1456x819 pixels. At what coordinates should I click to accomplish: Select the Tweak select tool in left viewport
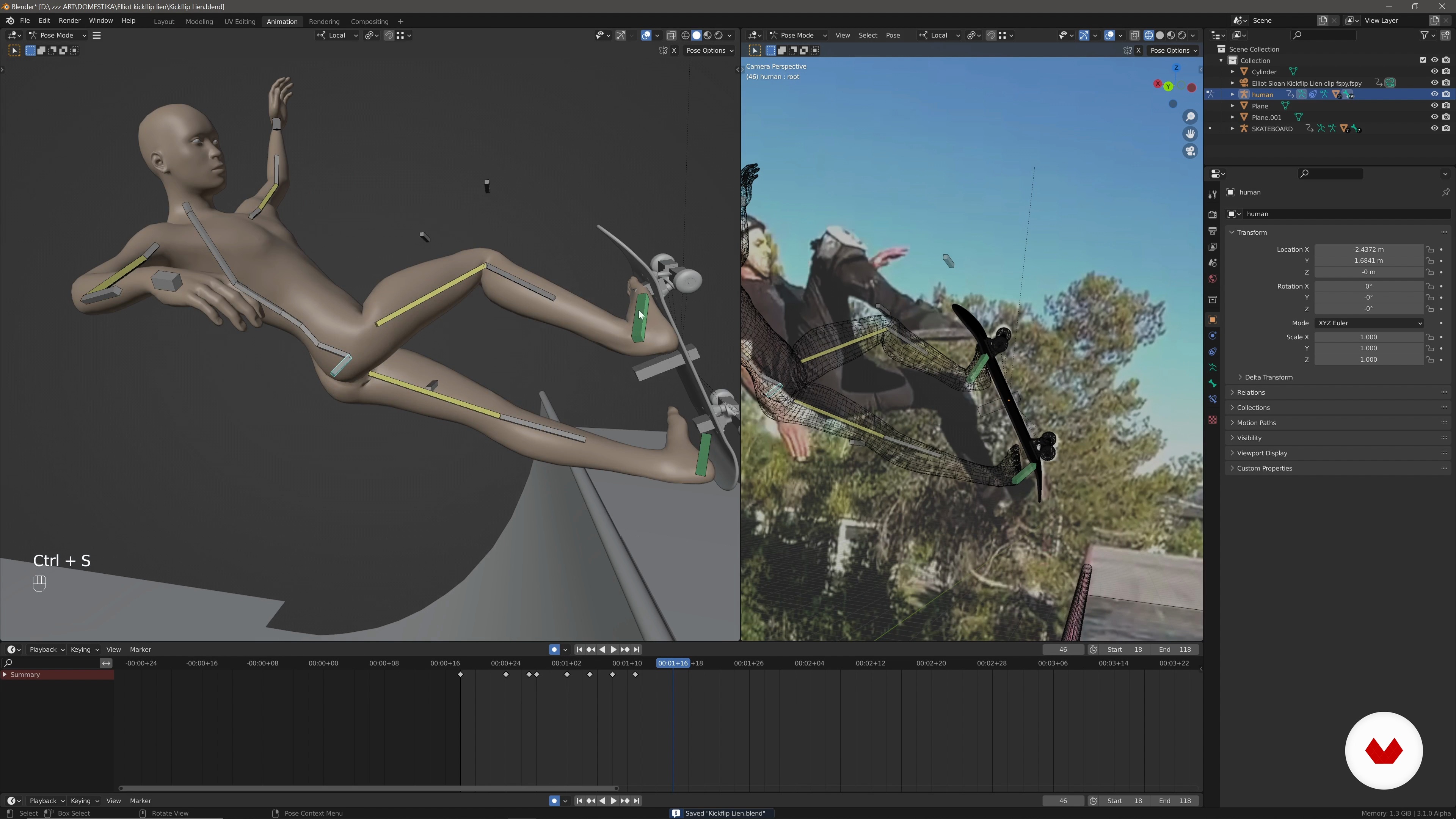click(x=14, y=50)
